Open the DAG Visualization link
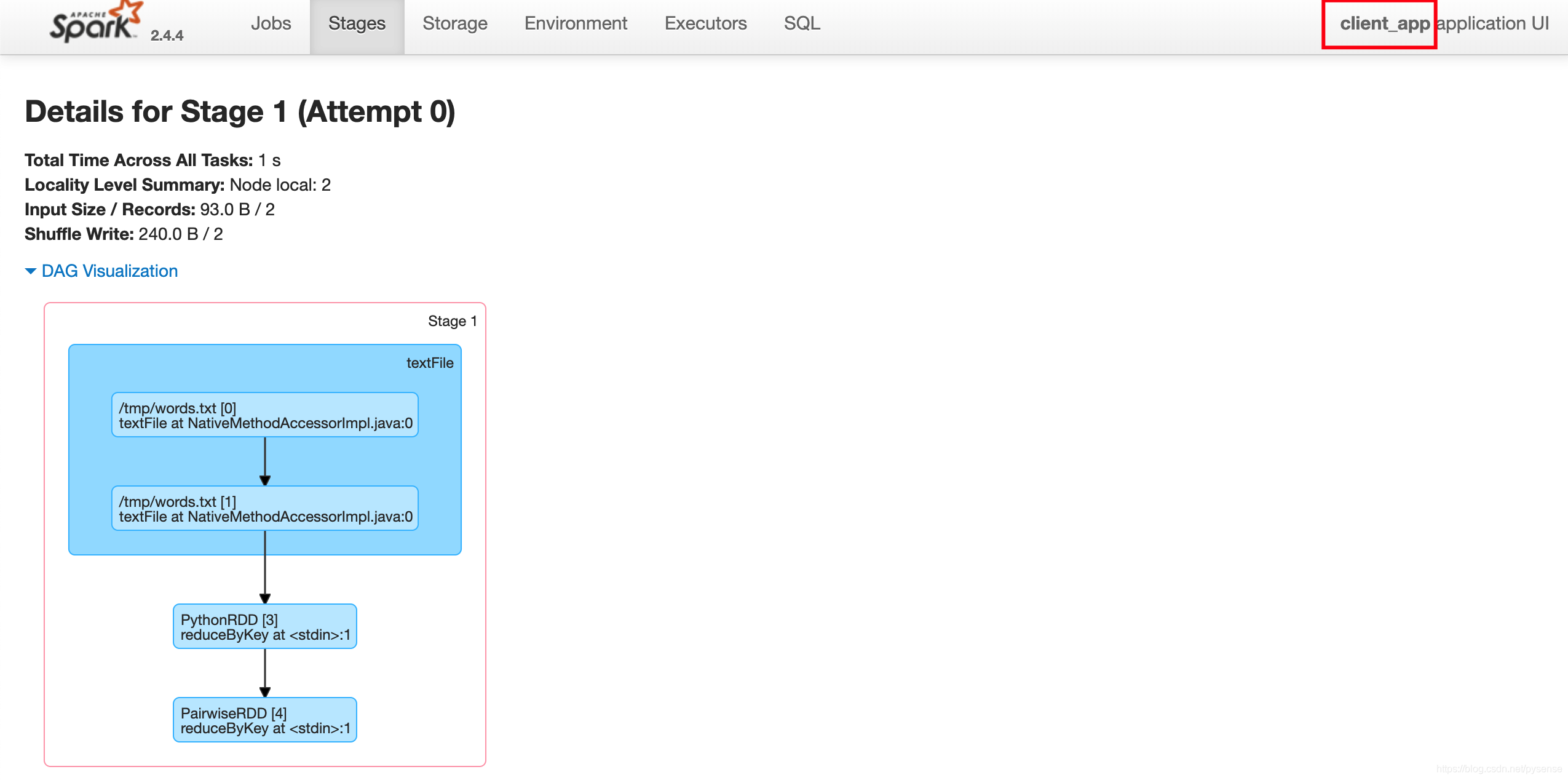 pyautogui.click(x=109, y=271)
